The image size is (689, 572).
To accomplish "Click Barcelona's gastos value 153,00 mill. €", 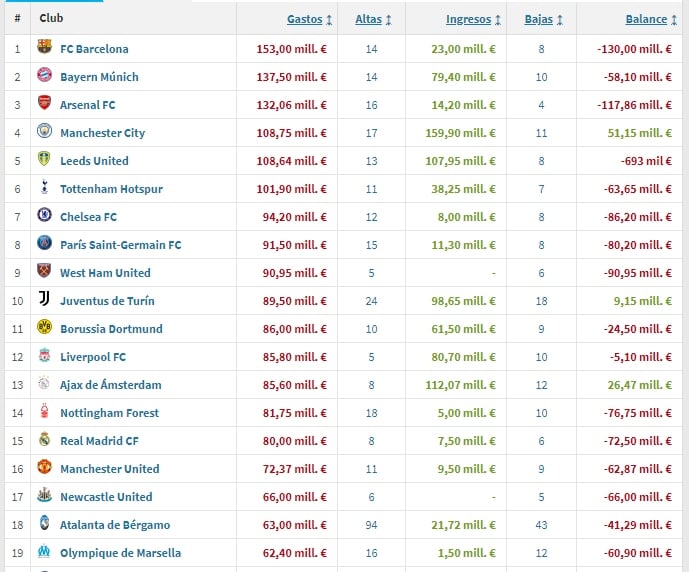I will pos(292,49).
